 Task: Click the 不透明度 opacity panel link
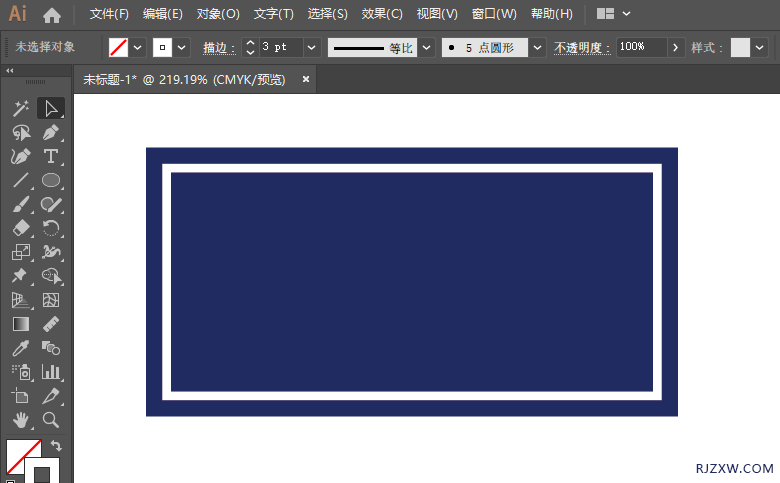(x=582, y=48)
